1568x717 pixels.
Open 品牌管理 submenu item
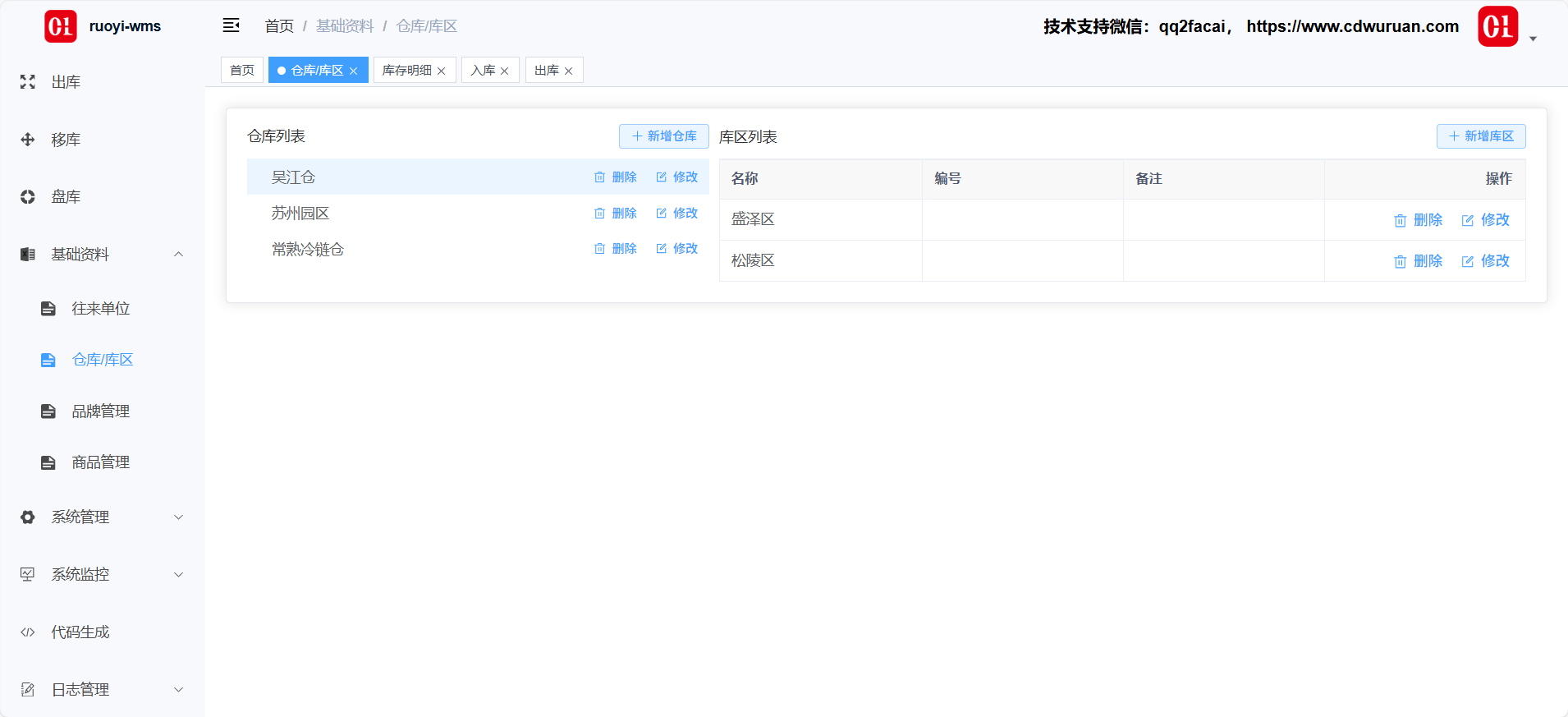pyautogui.click(x=103, y=411)
